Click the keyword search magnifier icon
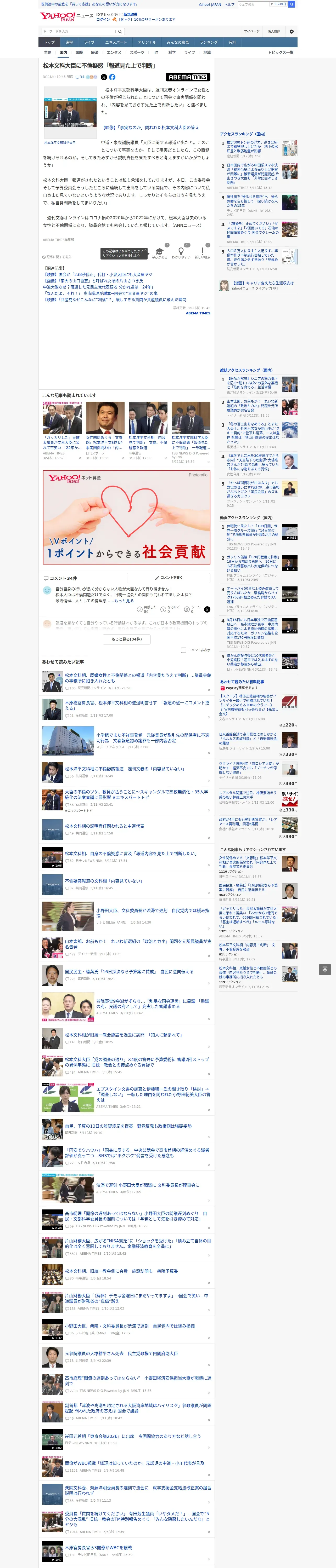This screenshot has height=1568, width=336. coord(120,32)
